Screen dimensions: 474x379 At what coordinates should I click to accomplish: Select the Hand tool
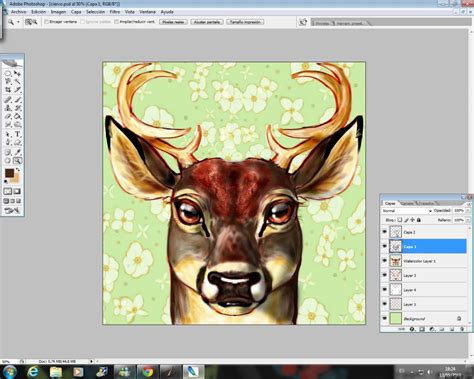(8, 161)
